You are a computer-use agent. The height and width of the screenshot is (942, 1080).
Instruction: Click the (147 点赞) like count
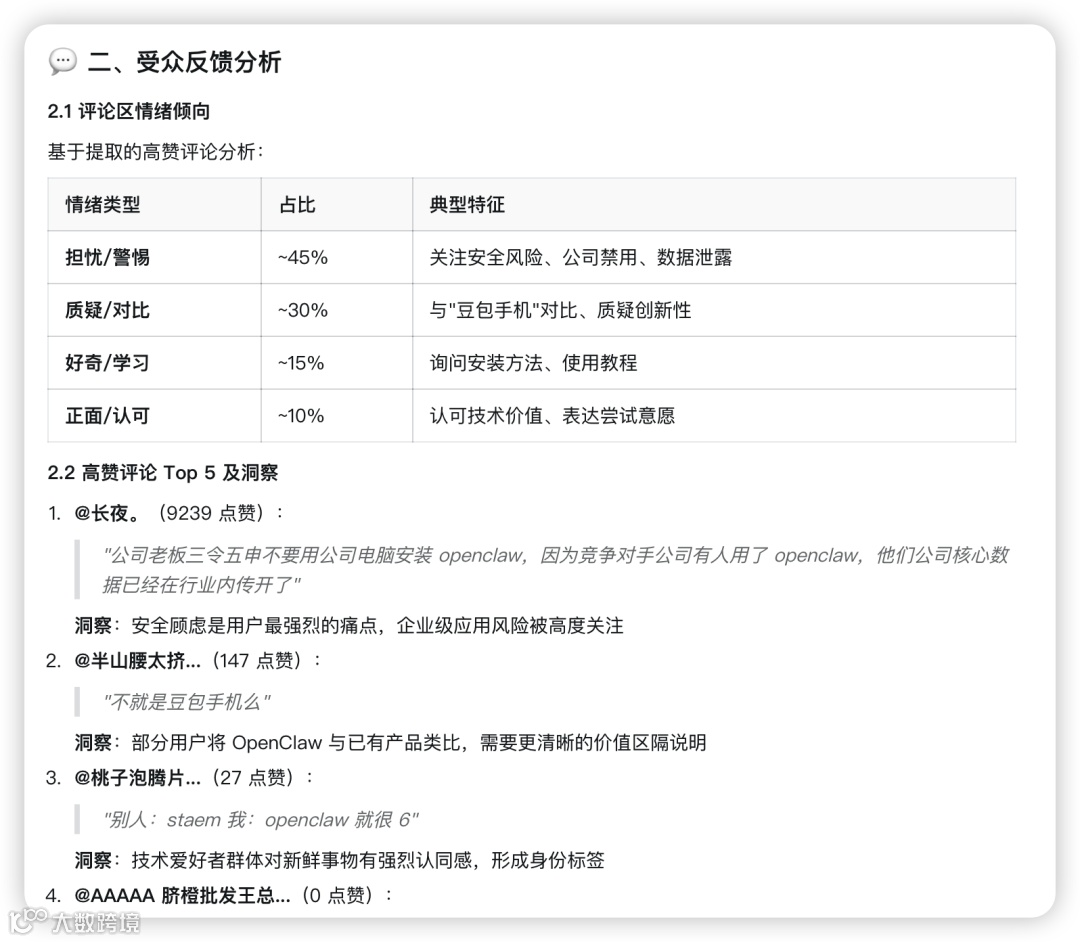(258, 661)
